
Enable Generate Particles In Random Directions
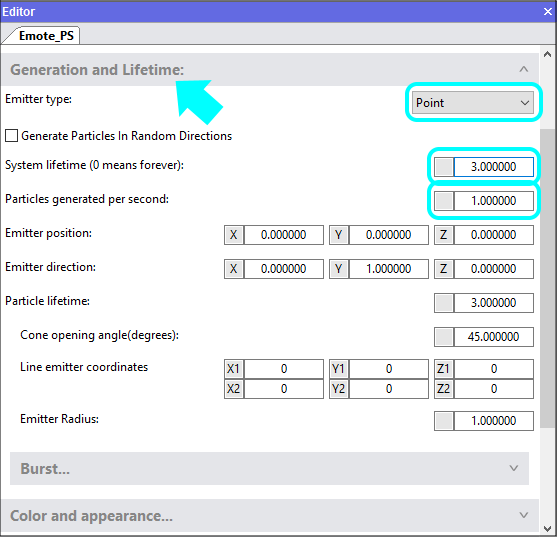tap(12, 136)
